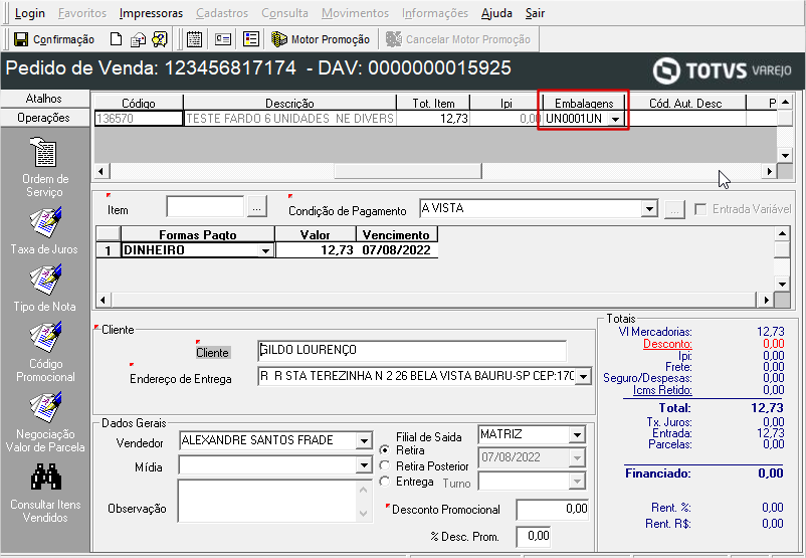Click the Descrição column header

290,103
